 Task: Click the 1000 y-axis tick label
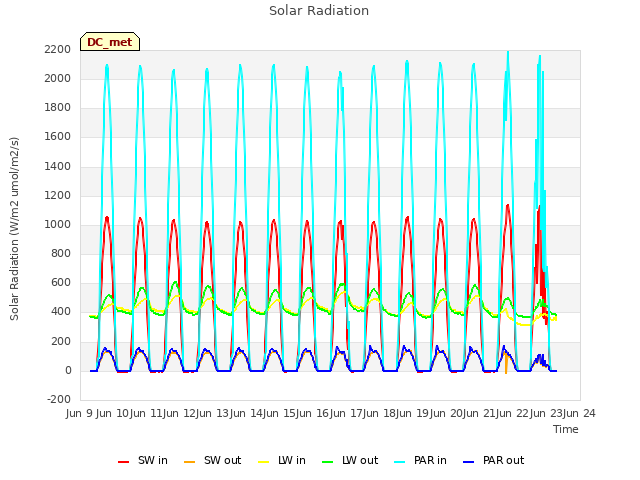click(58, 224)
